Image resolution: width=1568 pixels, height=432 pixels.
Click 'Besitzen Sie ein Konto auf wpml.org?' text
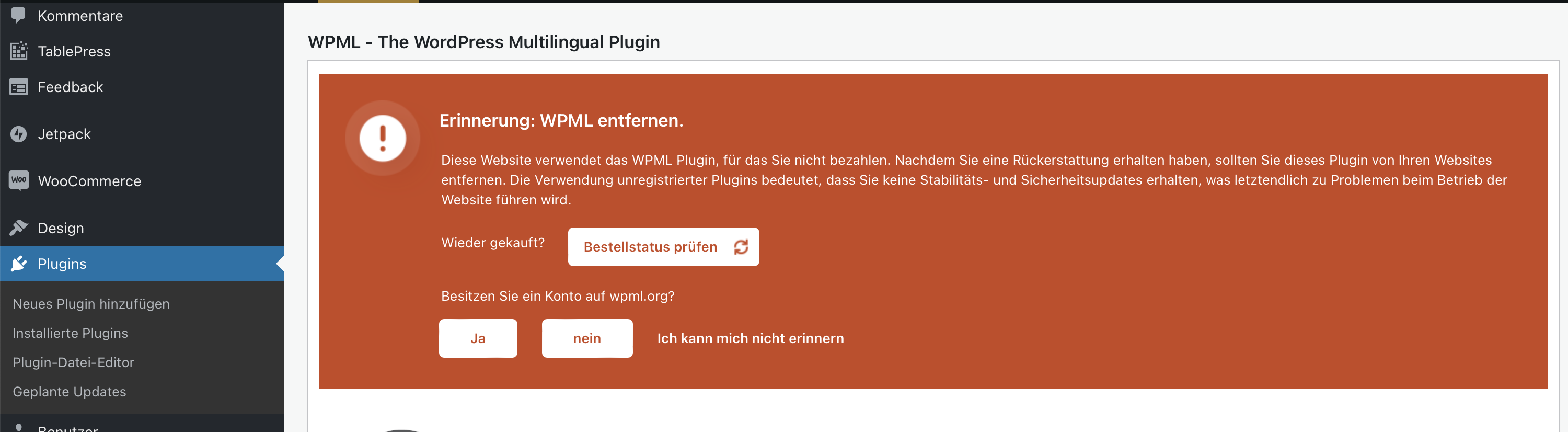558,296
